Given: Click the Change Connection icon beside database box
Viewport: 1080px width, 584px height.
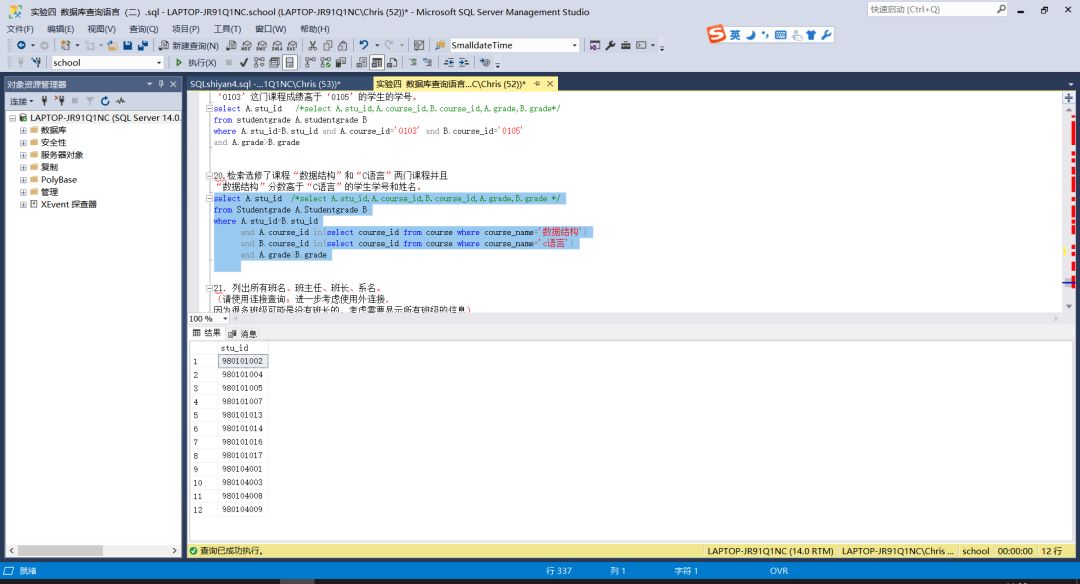Looking at the screenshot, I should point(36,63).
